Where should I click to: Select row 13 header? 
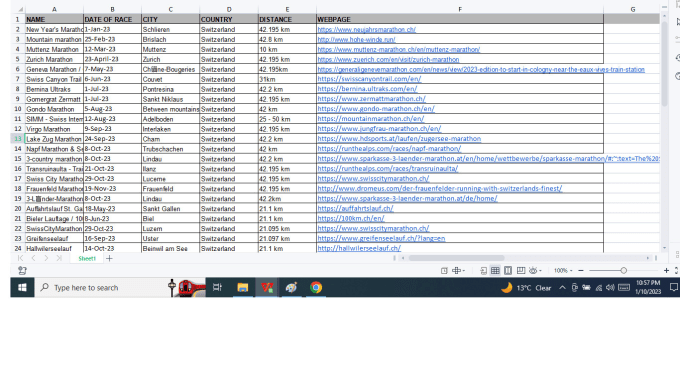tap(18, 139)
